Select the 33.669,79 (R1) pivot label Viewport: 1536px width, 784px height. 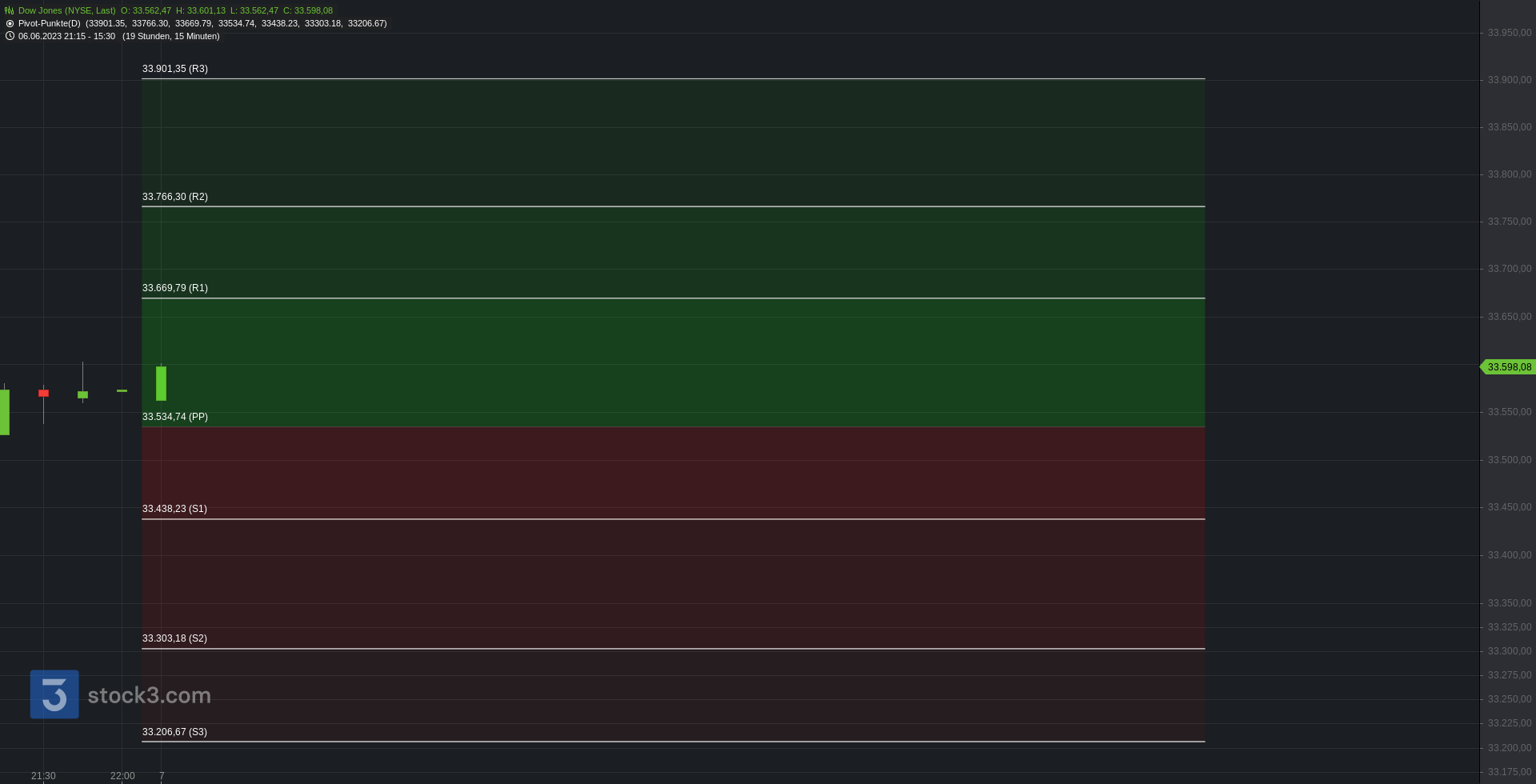pyautogui.click(x=175, y=288)
